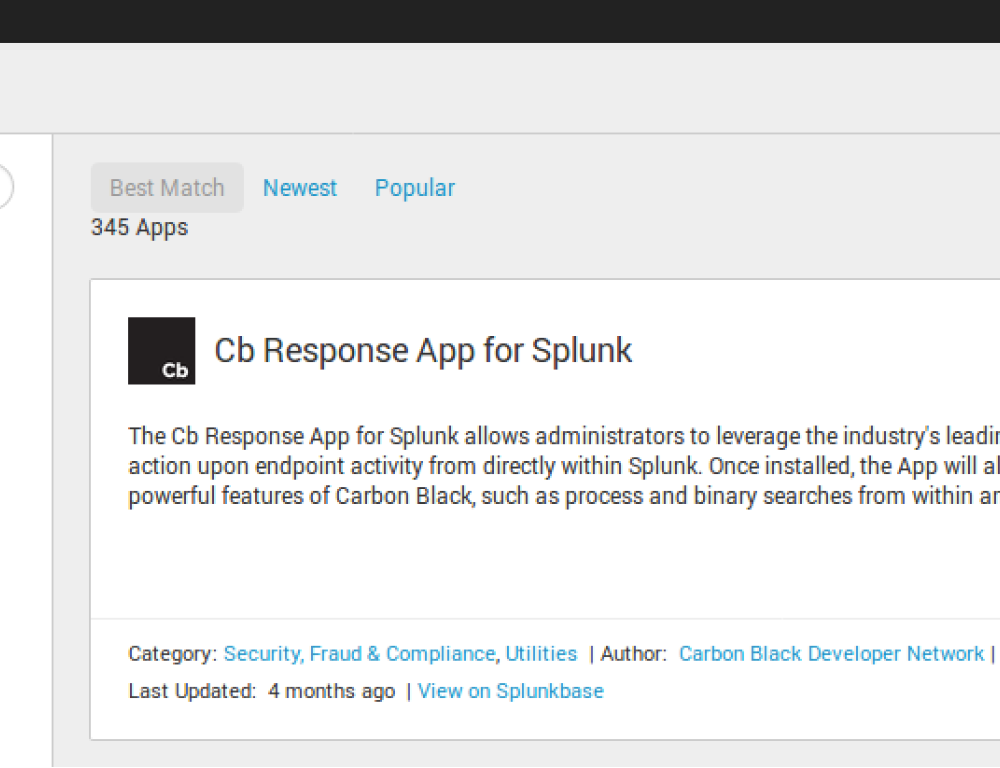The width and height of the screenshot is (1000, 768).
Task: Visit Carbon Black Developer Network author page
Action: coord(831,654)
